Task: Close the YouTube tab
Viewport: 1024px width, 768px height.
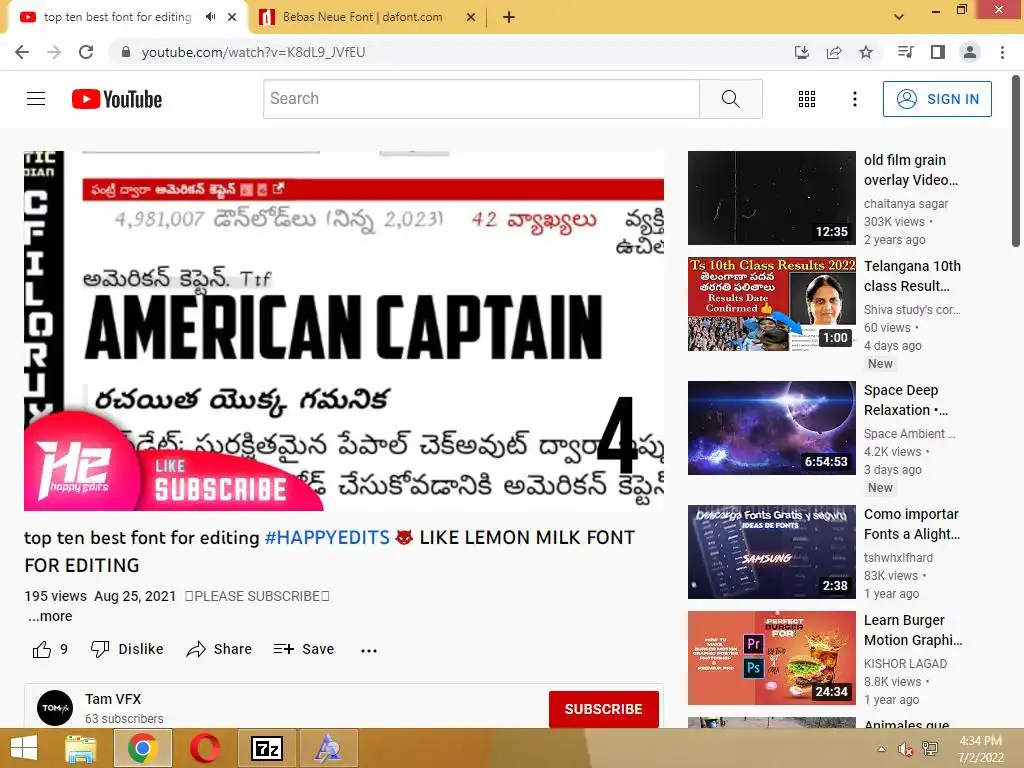Action: click(232, 18)
